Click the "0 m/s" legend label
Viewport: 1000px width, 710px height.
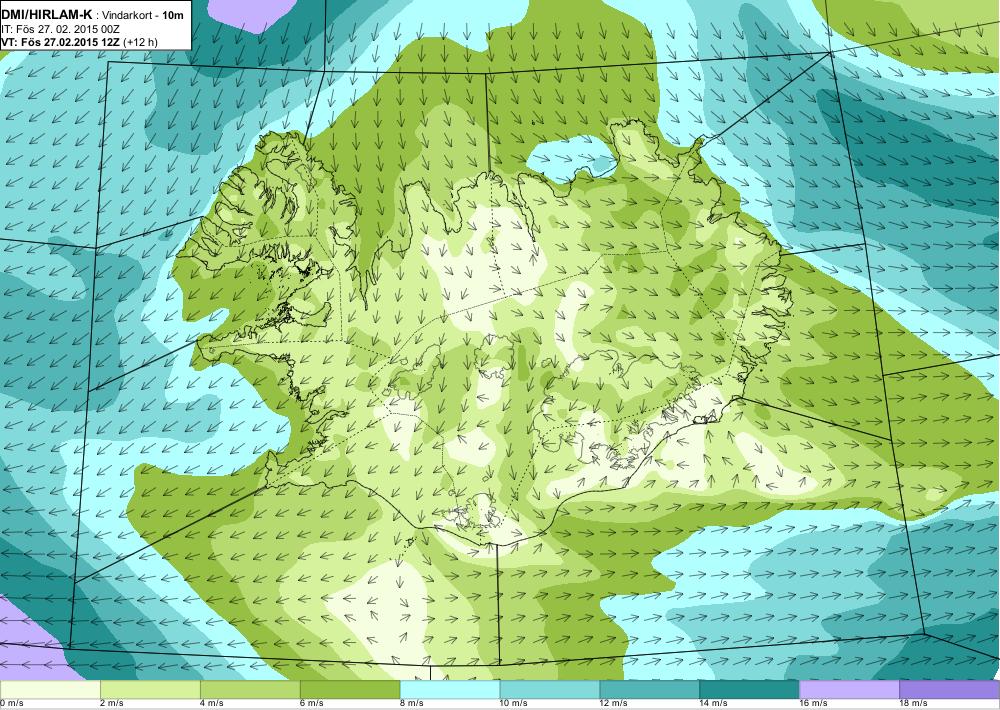point(11,704)
